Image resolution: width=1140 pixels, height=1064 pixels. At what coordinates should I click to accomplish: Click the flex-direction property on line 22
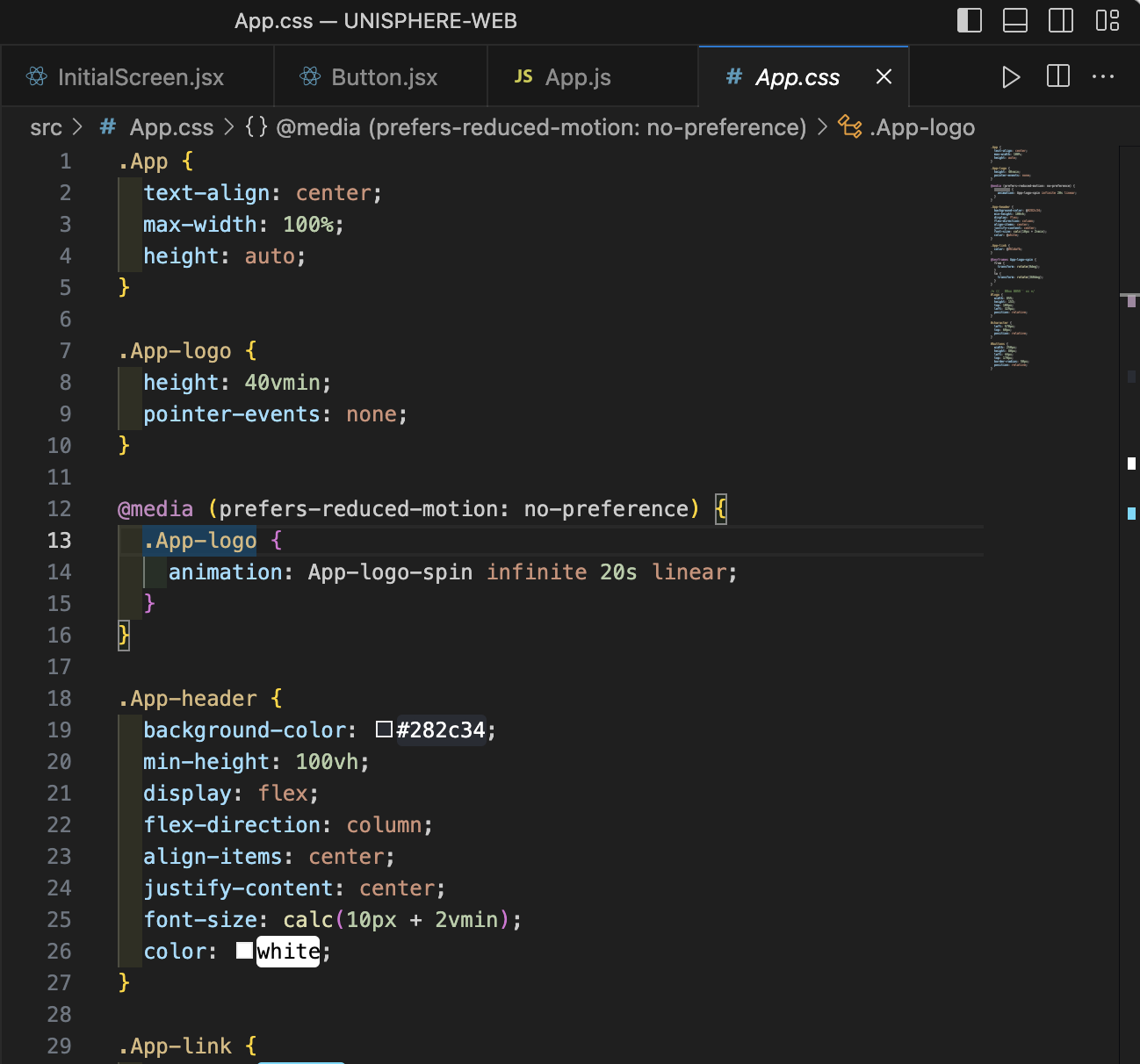pyautogui.click(x=232, y=825)
